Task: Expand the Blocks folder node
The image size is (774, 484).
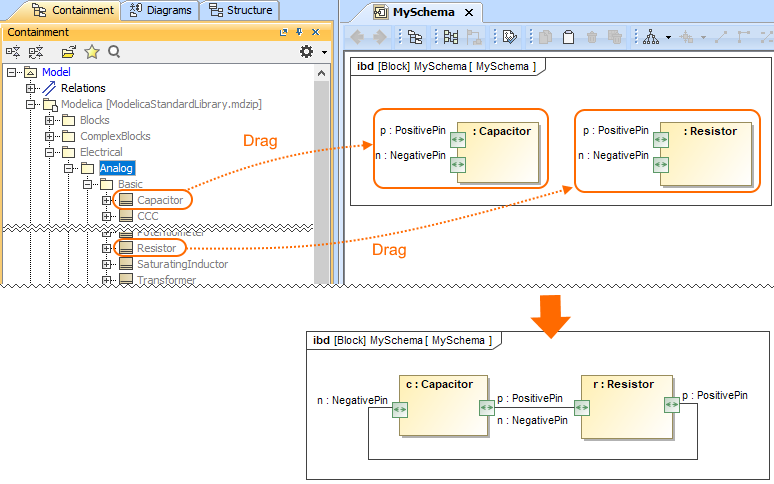Action: click(x=50, y=120)
